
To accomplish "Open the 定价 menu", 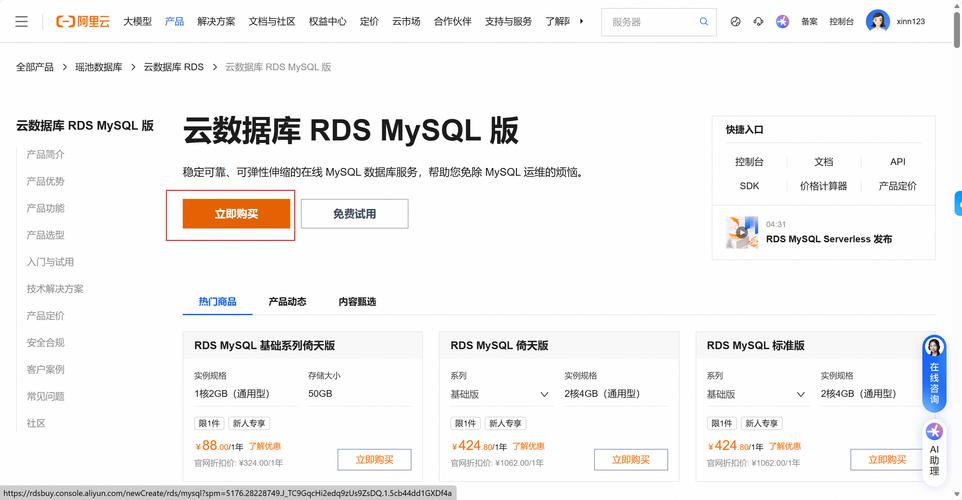I will 369,21.
